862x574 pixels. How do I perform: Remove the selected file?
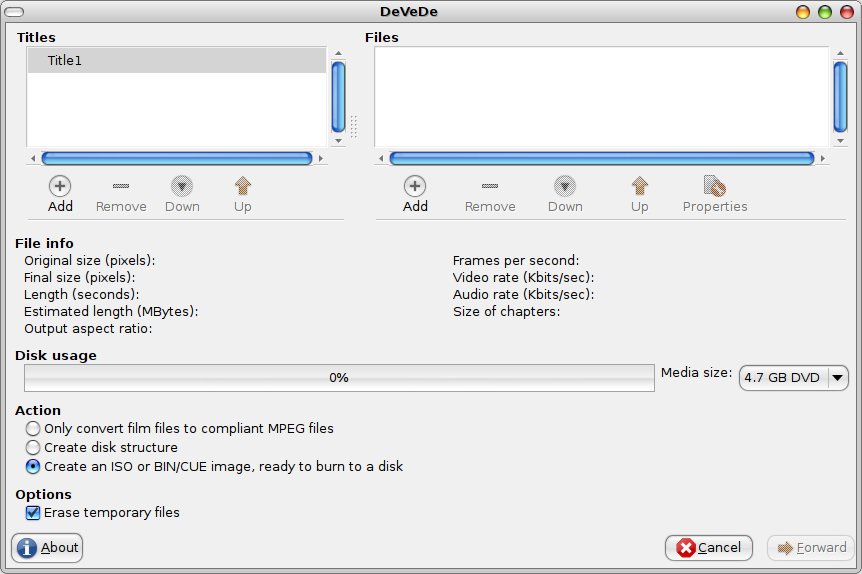[490, 195]
